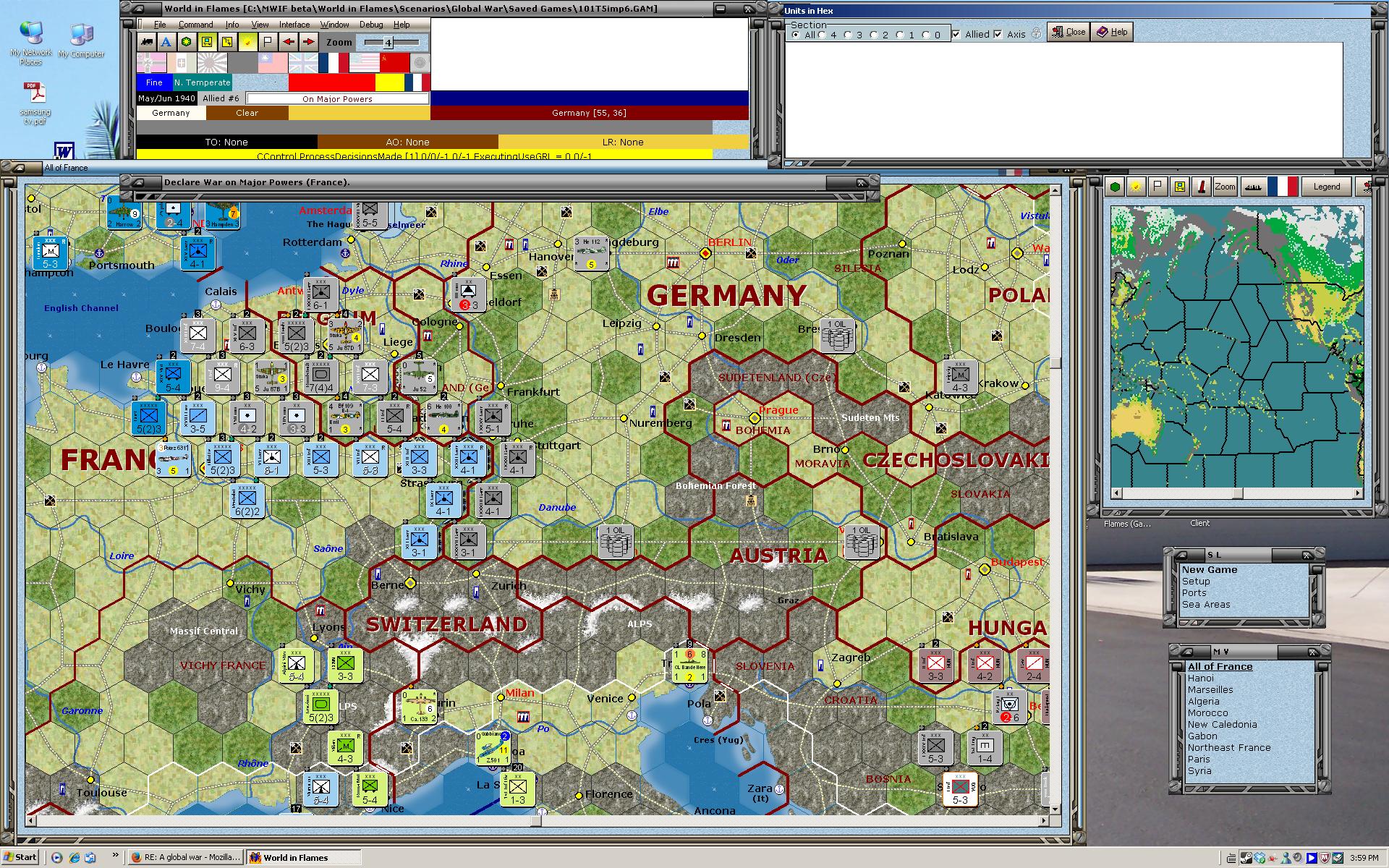Click yellow unit icon in globe map toolbar
This screenshot has height=868, width=1389.
pyautogui.click(x=1179, y=187)
